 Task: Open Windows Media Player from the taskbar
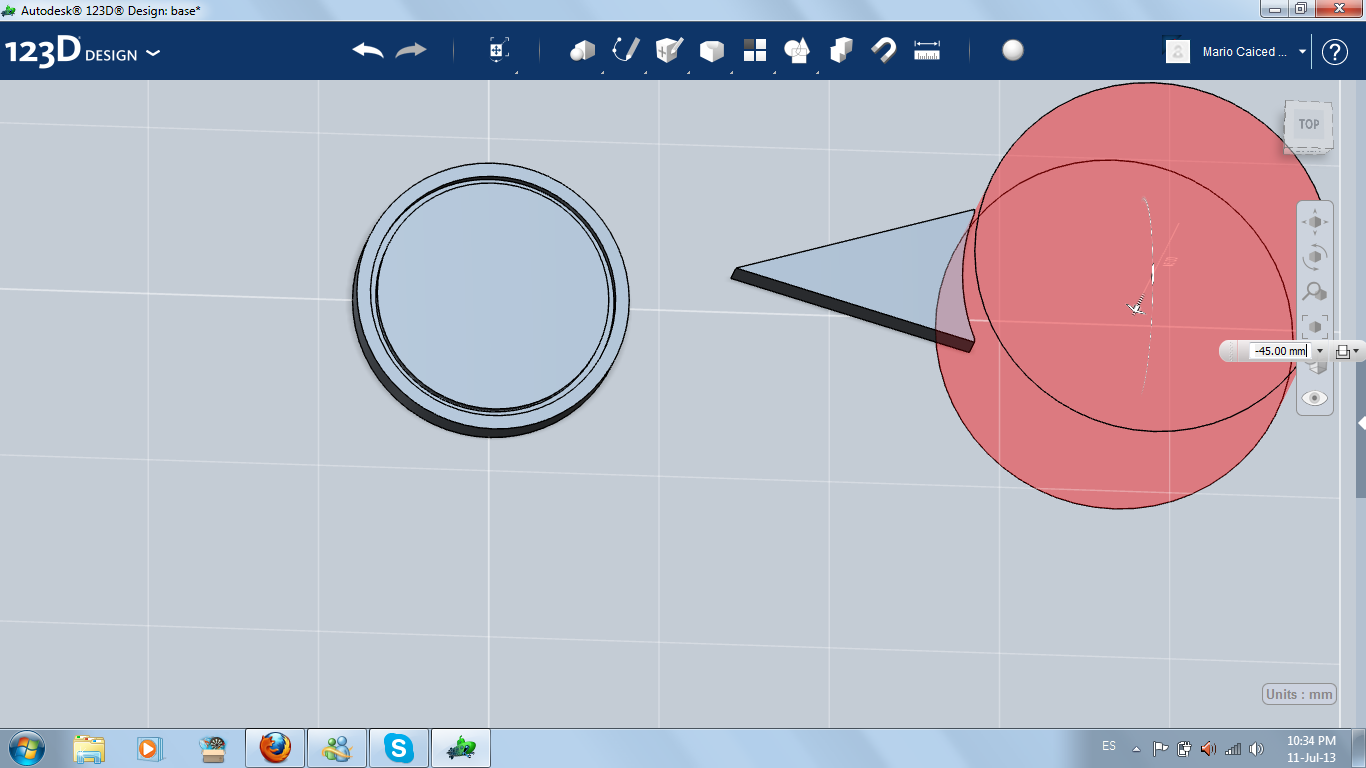(x=150, y=748)
